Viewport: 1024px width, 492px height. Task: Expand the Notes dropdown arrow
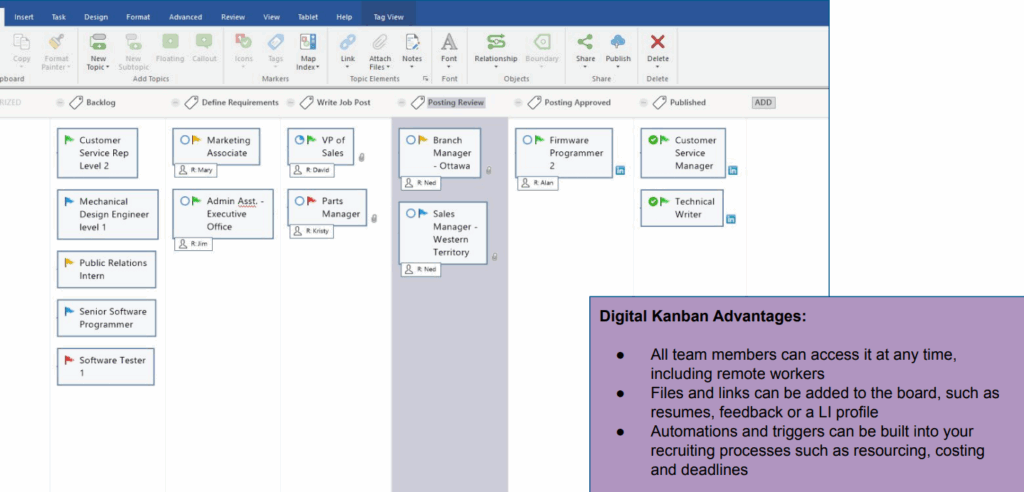click(x=412, y=68)
